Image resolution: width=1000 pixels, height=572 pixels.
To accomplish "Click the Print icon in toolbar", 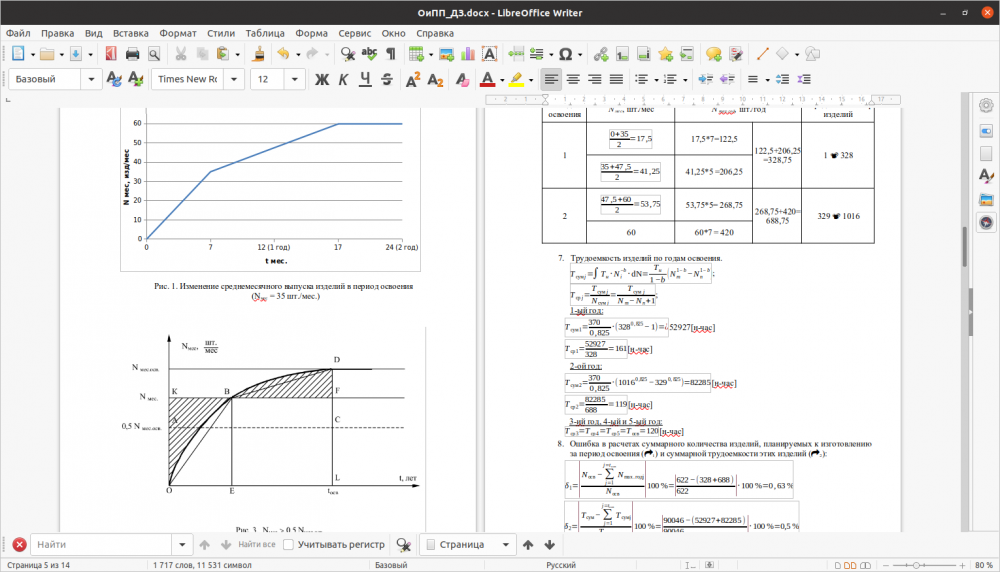I will click(x=132, y=54).
